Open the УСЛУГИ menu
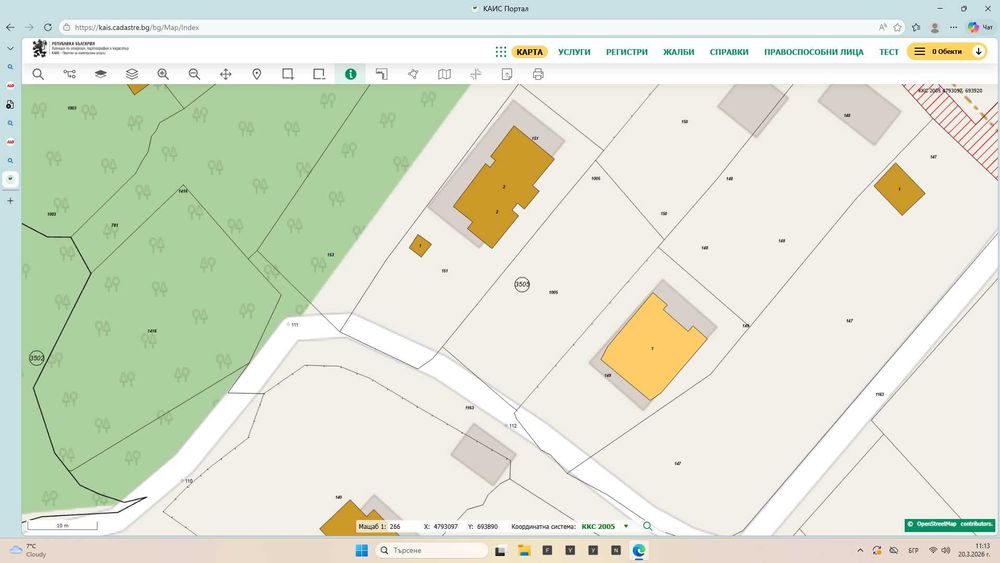The image size is (1000, 563). click(574, 52)
